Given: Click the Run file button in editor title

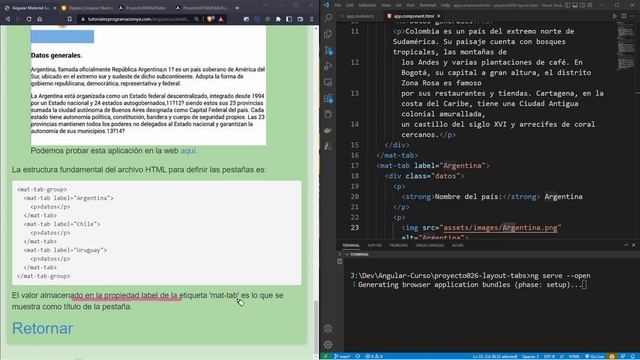Looking at the screenshot, I should click(x=615, y=16).
